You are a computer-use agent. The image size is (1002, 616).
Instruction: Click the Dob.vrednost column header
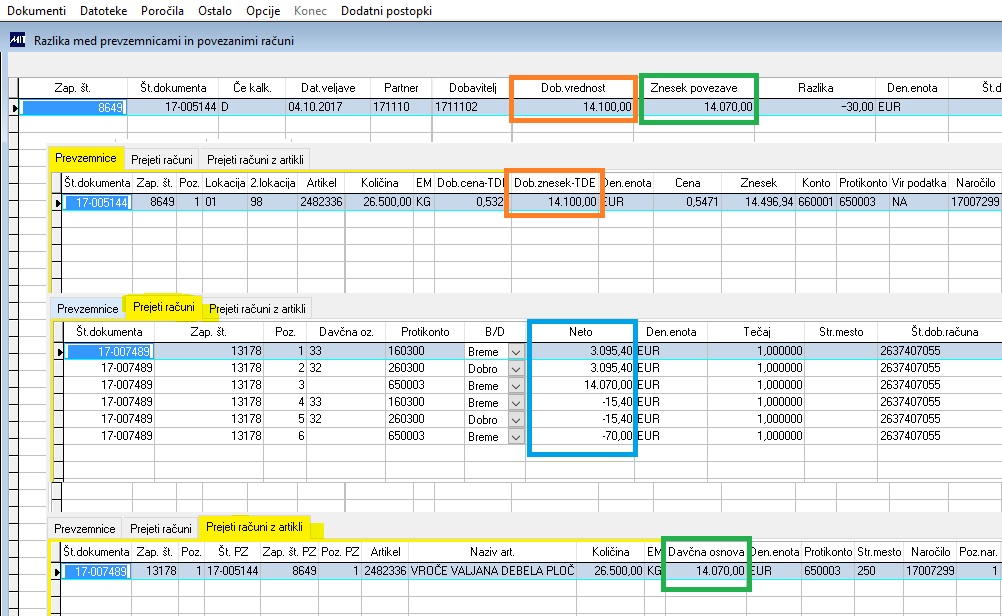pos(573,88)
